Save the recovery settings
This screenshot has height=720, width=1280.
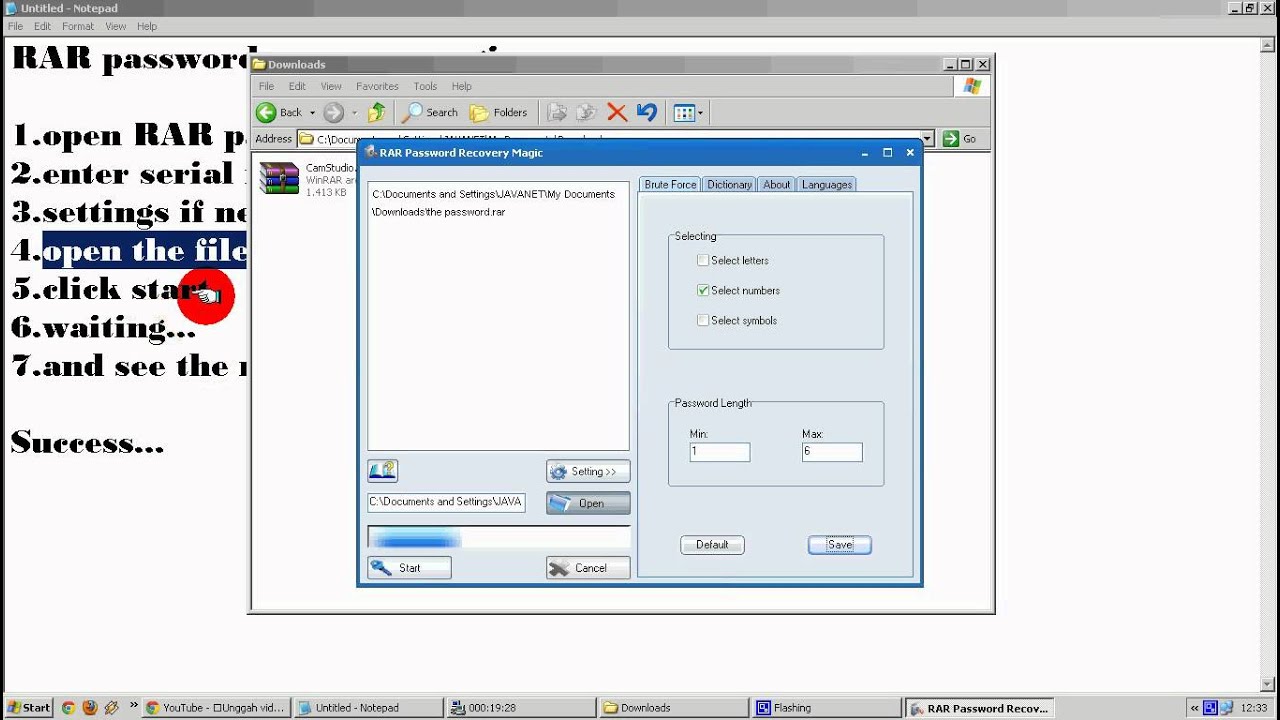click(840, 545)
